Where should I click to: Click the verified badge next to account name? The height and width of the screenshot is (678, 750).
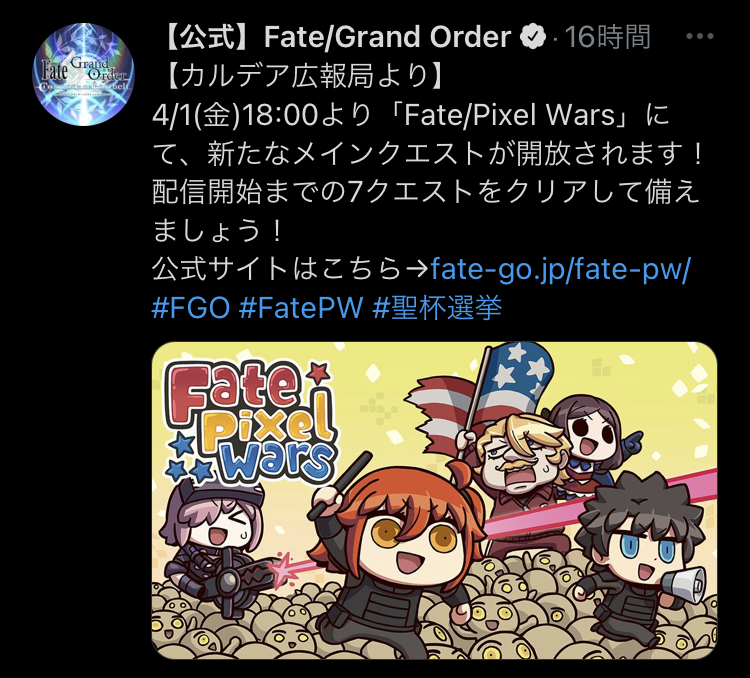(x=533, y=37)
